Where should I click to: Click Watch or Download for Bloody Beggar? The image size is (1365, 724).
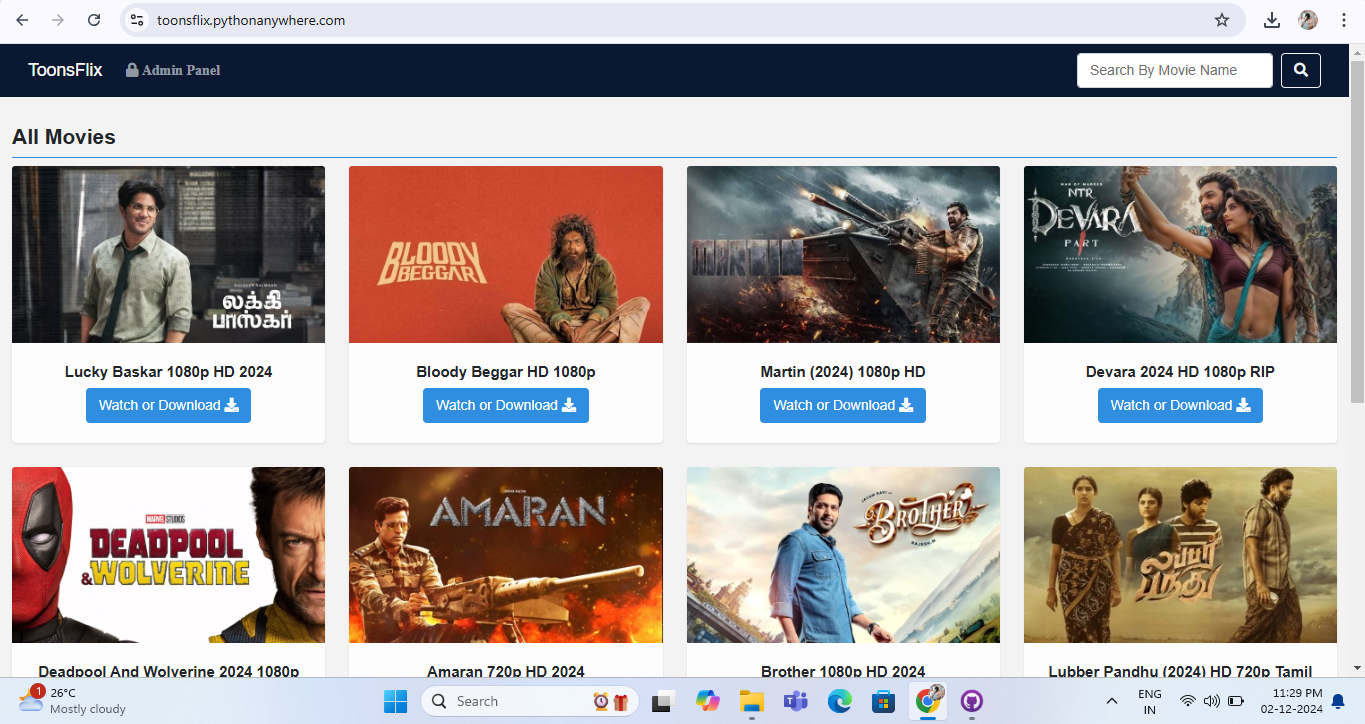coord(505,405)
